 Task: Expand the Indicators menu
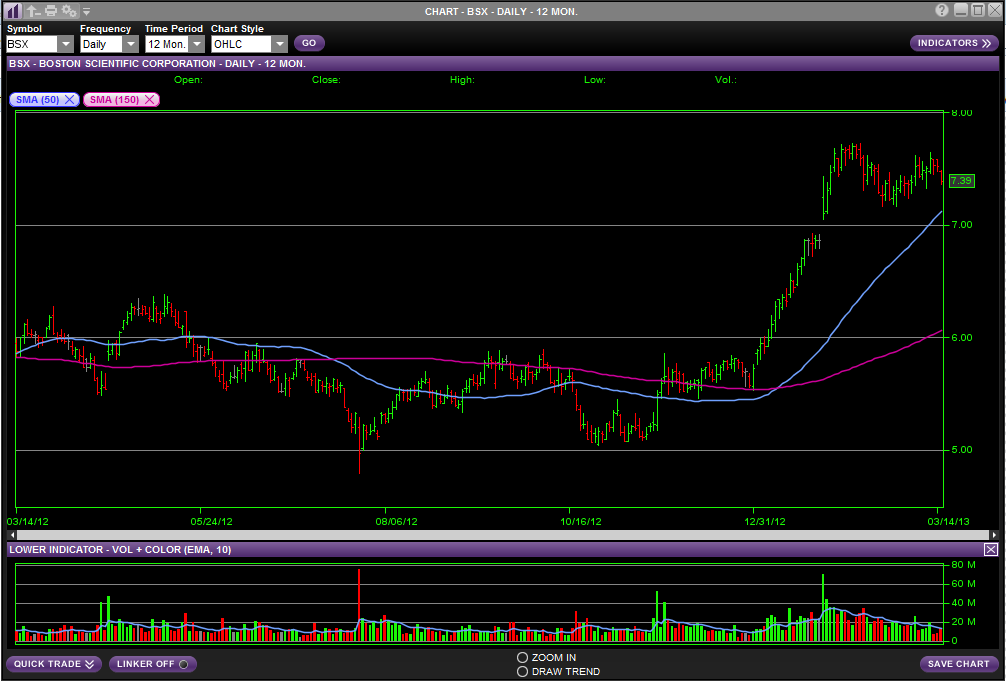954,43
